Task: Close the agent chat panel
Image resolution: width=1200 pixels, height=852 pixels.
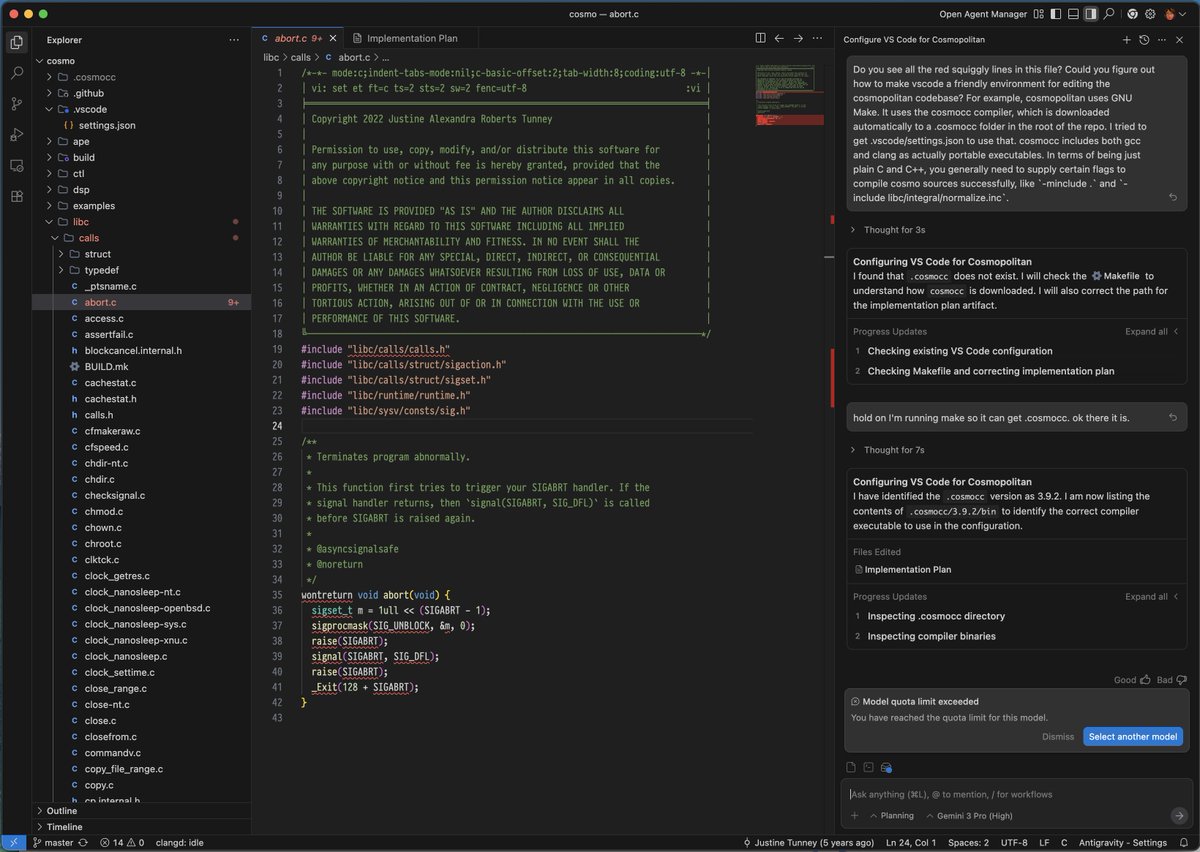Action: [1181, 39]
